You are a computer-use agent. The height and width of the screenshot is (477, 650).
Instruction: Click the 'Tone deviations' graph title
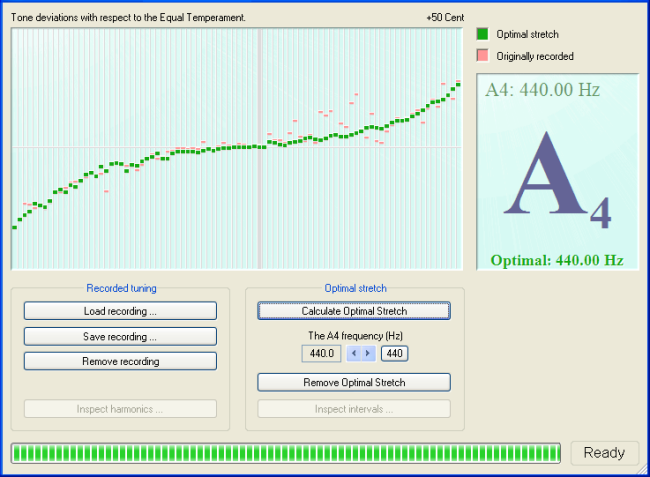tap(128, 17)
